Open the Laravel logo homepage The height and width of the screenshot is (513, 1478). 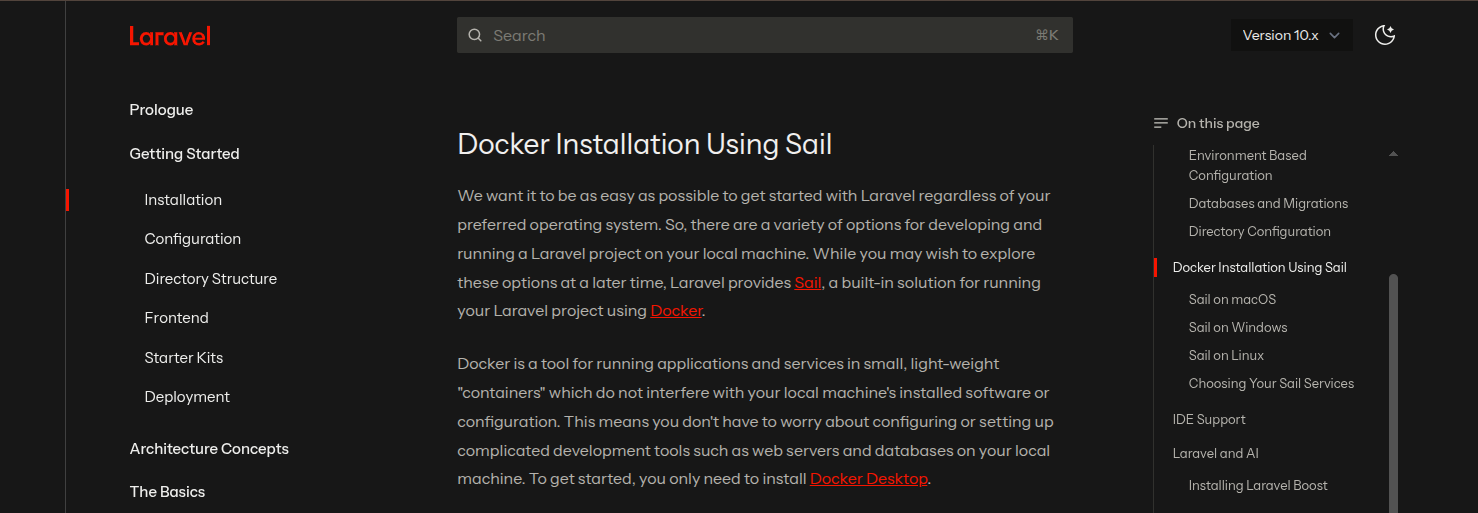point(170,36)
